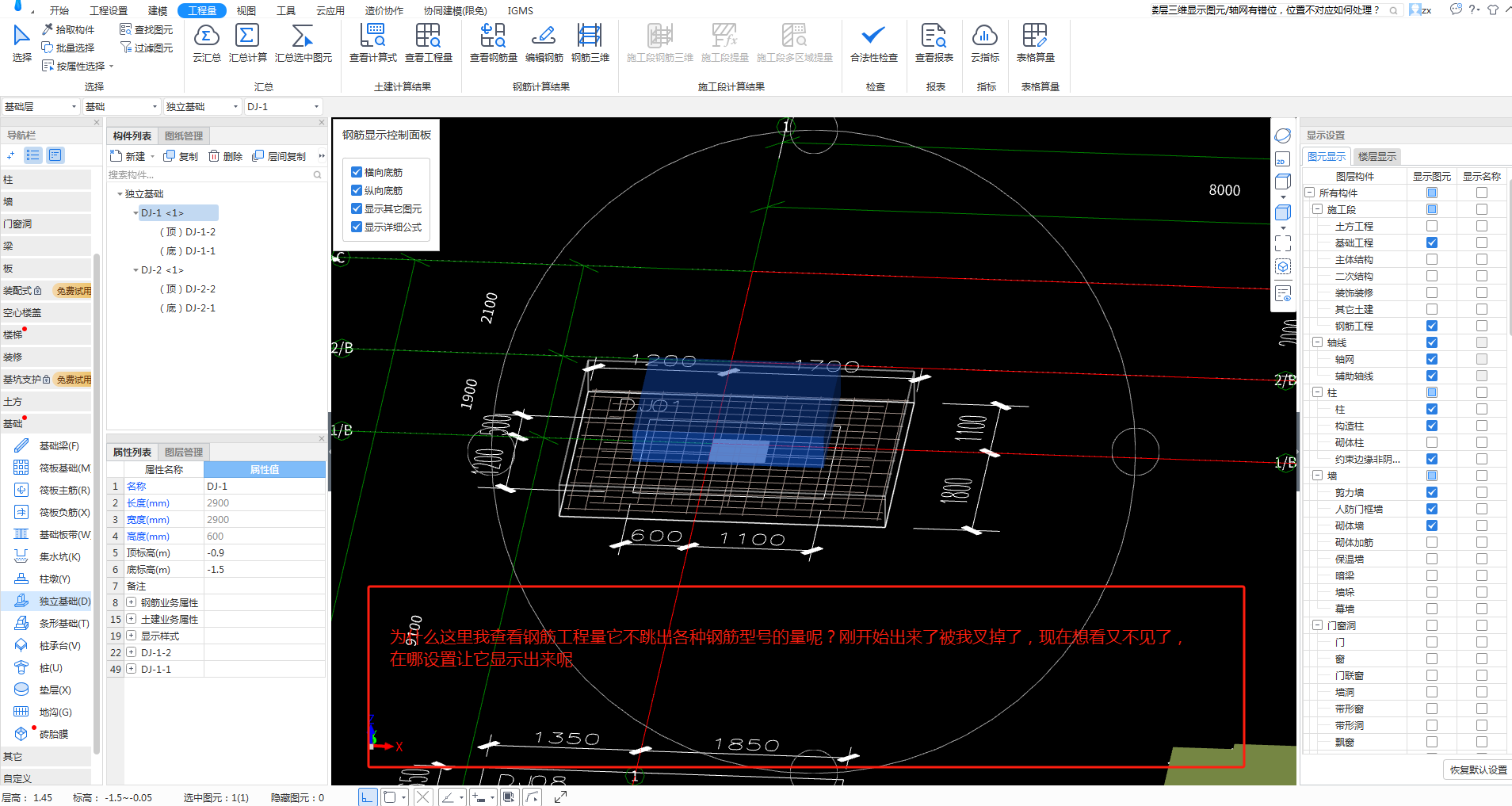Collapse 施工段 layer group
Image resolution: width=1512 pixels, height=806 pixels.
[x=1317, y=209]
